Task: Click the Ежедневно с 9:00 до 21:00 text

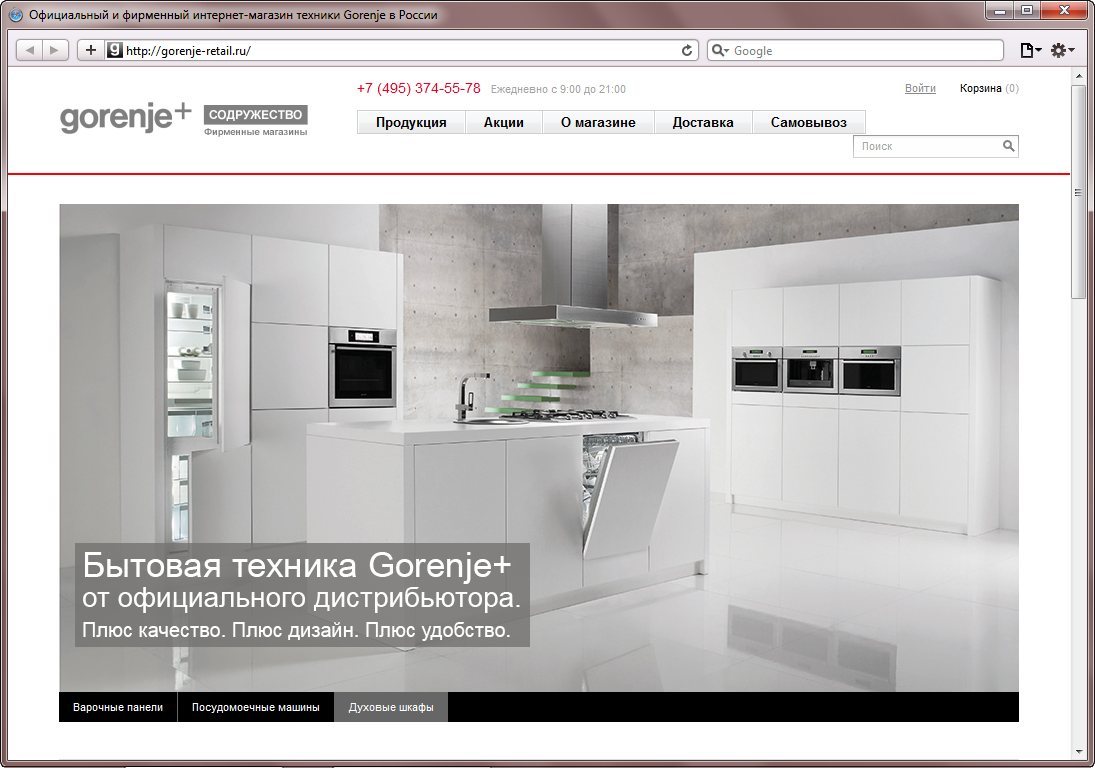Action: point(558,89)
